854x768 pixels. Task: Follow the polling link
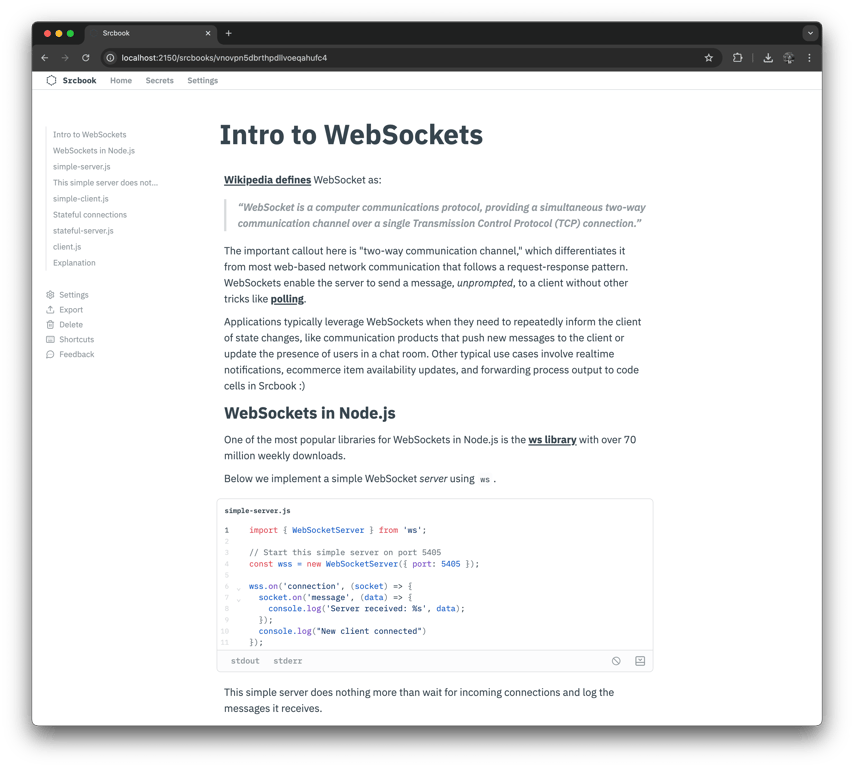click(x=287, y=298)
